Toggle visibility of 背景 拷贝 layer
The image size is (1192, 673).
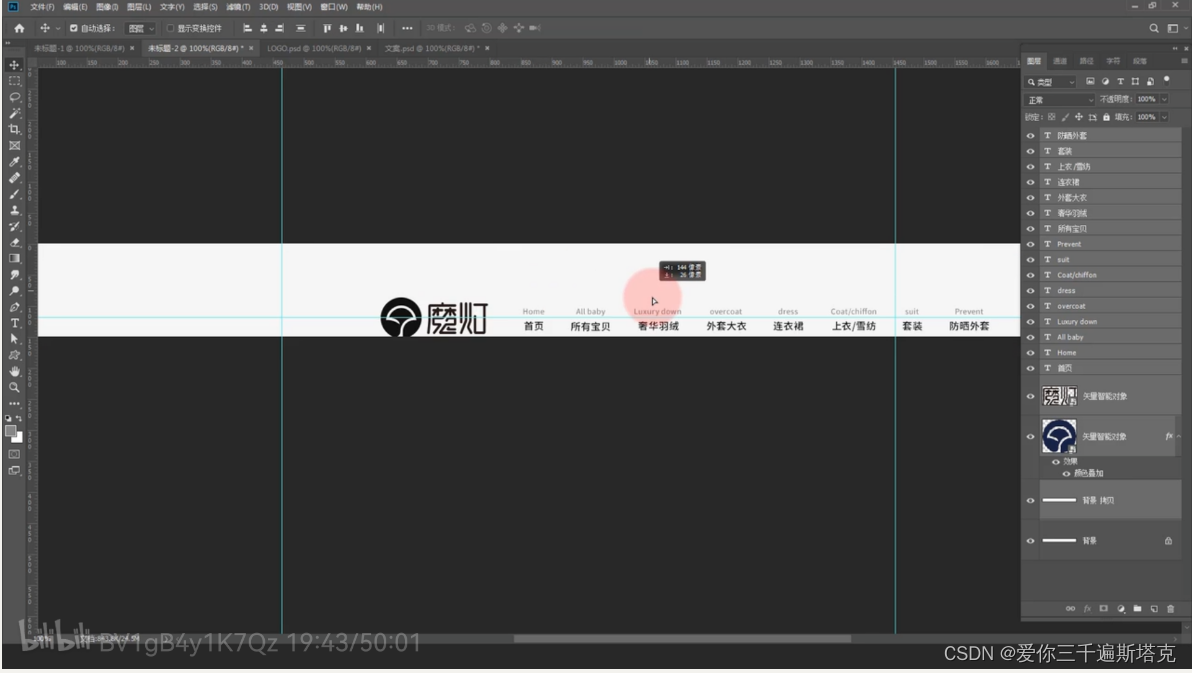[1031, 500]
